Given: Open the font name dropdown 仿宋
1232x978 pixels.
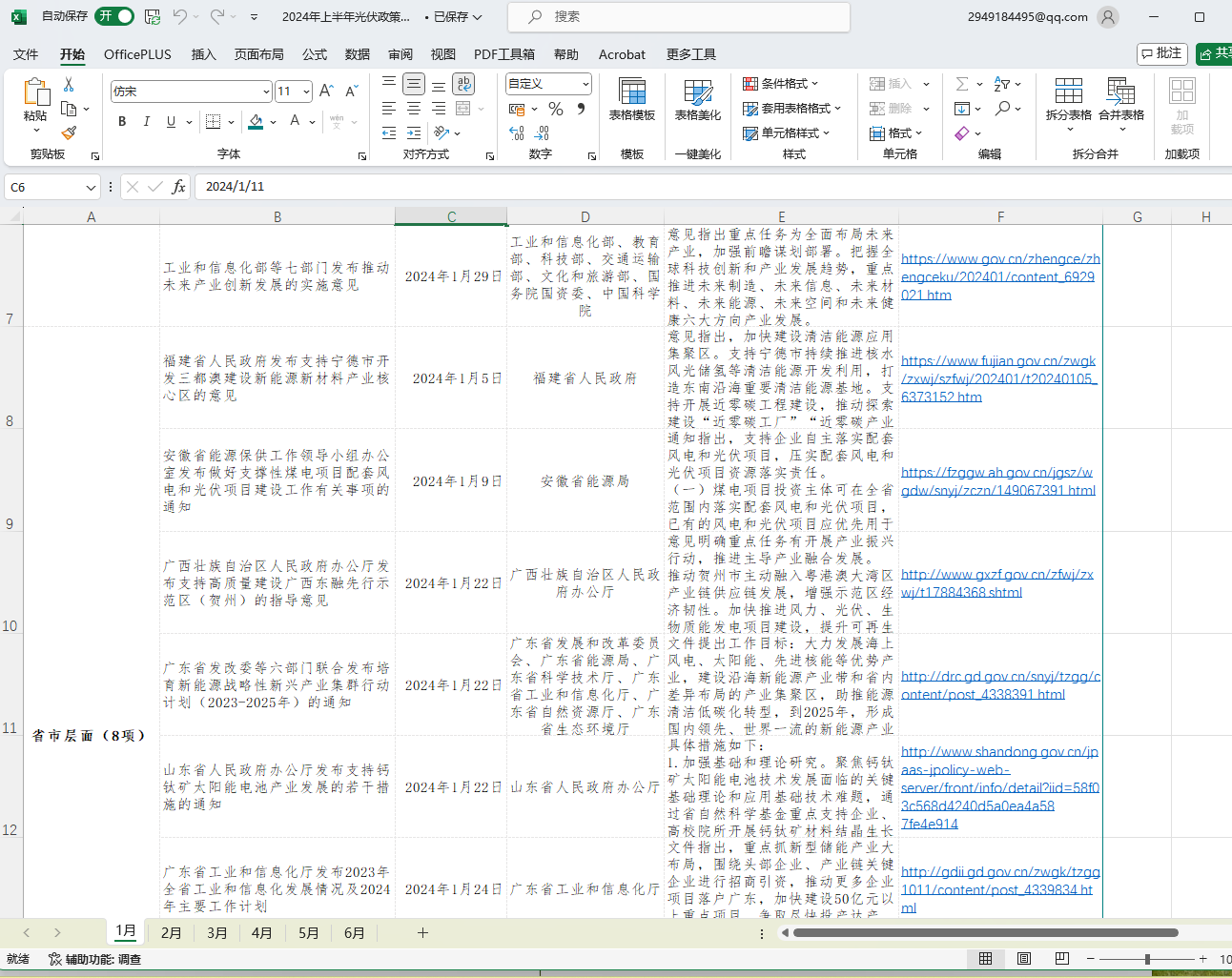Looking at the screenshot, I should pos(266,92).
